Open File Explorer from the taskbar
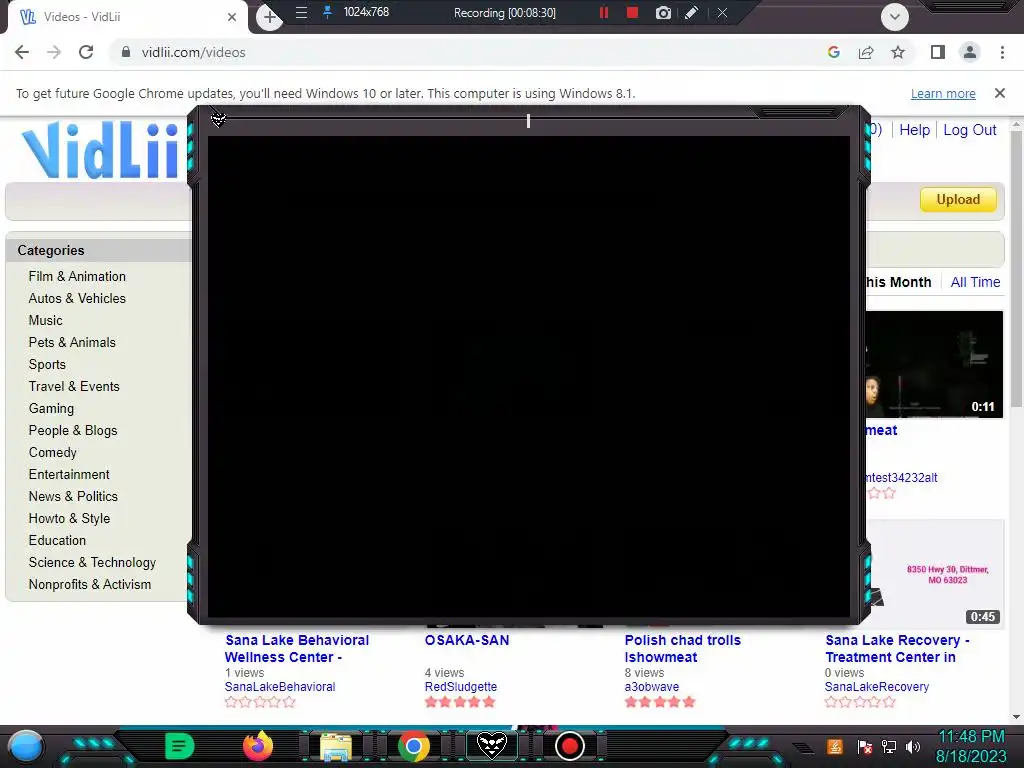1024x768 pixels. (x=336, y=746)
